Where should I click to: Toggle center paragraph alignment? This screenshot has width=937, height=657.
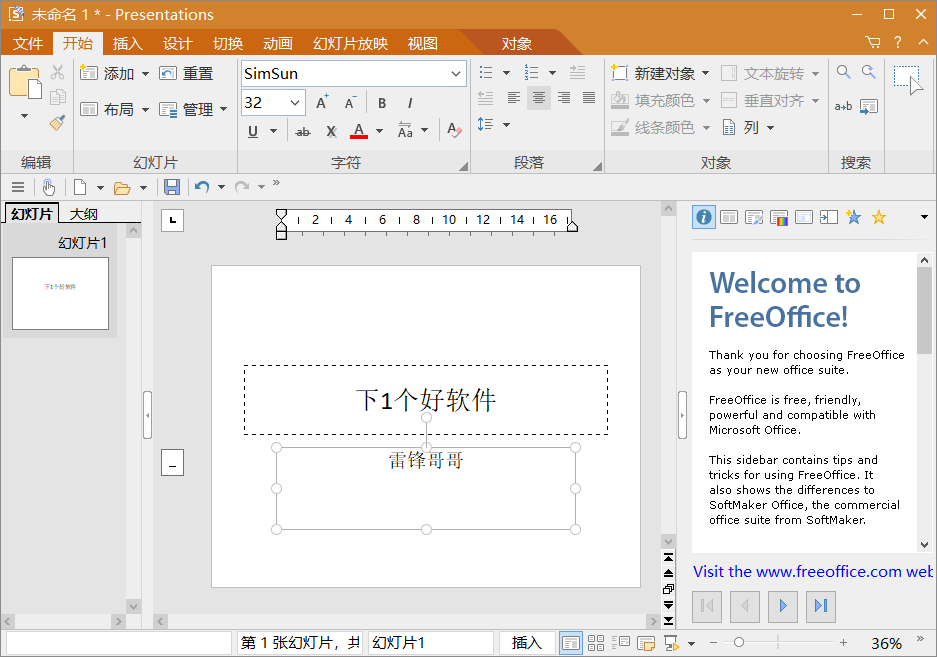pyautogui.click(x=539, y=98)
